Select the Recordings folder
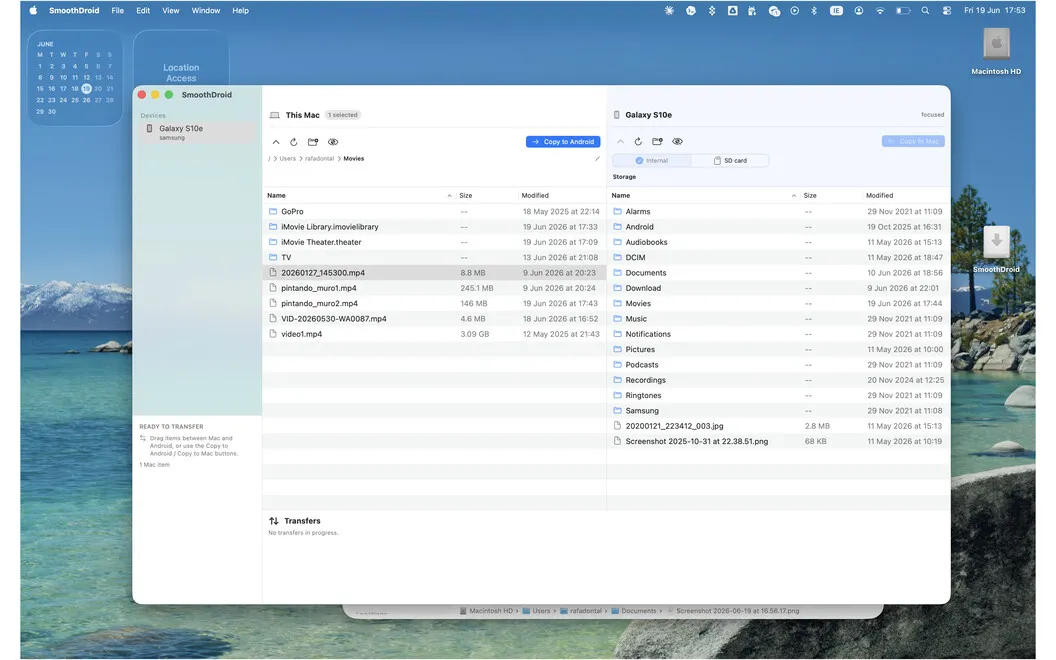1056x660 pixels. click(x=779, y=380)
